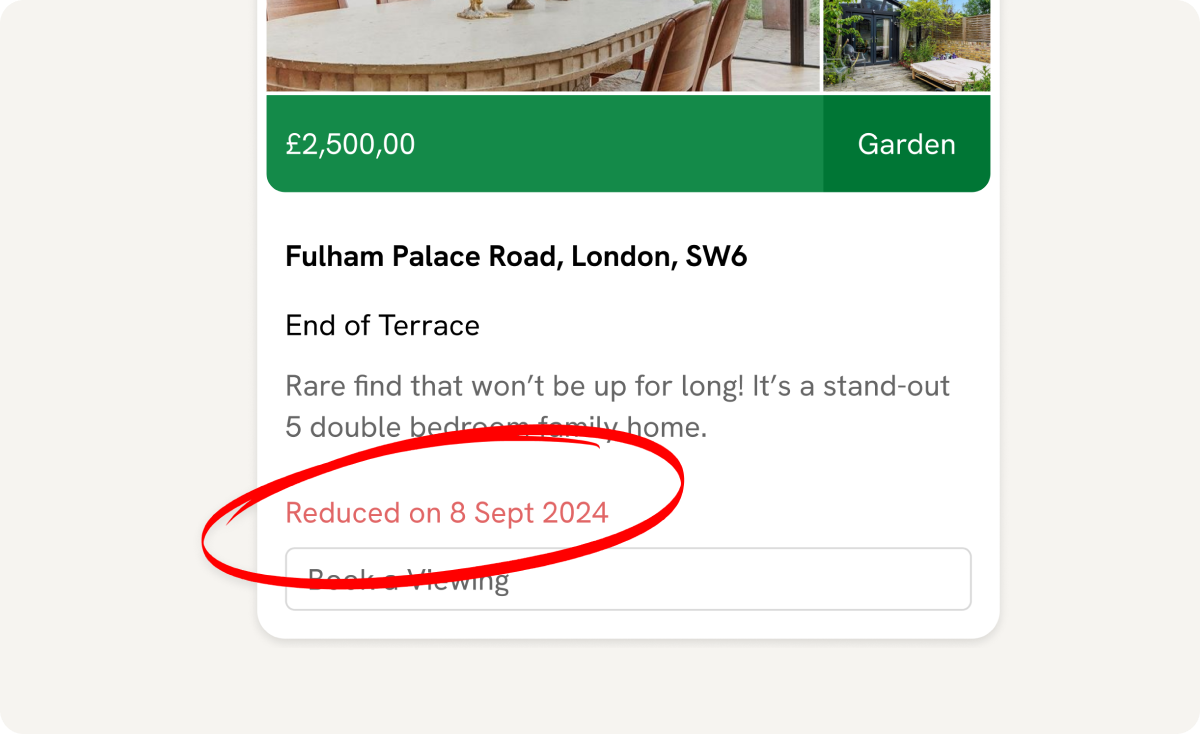1200x734 pixels.
Task: Click the End of Terrace property type
Action: click(x=382, y=326)
